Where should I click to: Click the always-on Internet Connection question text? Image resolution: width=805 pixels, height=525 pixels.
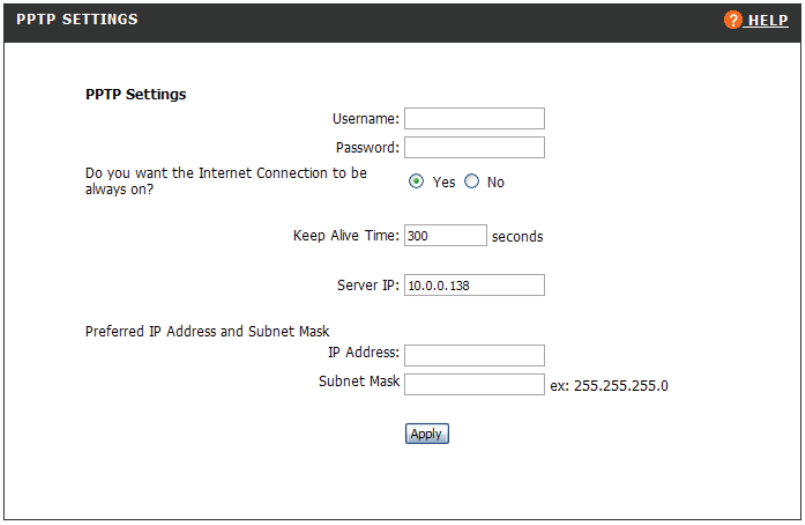tap(226, 180)
